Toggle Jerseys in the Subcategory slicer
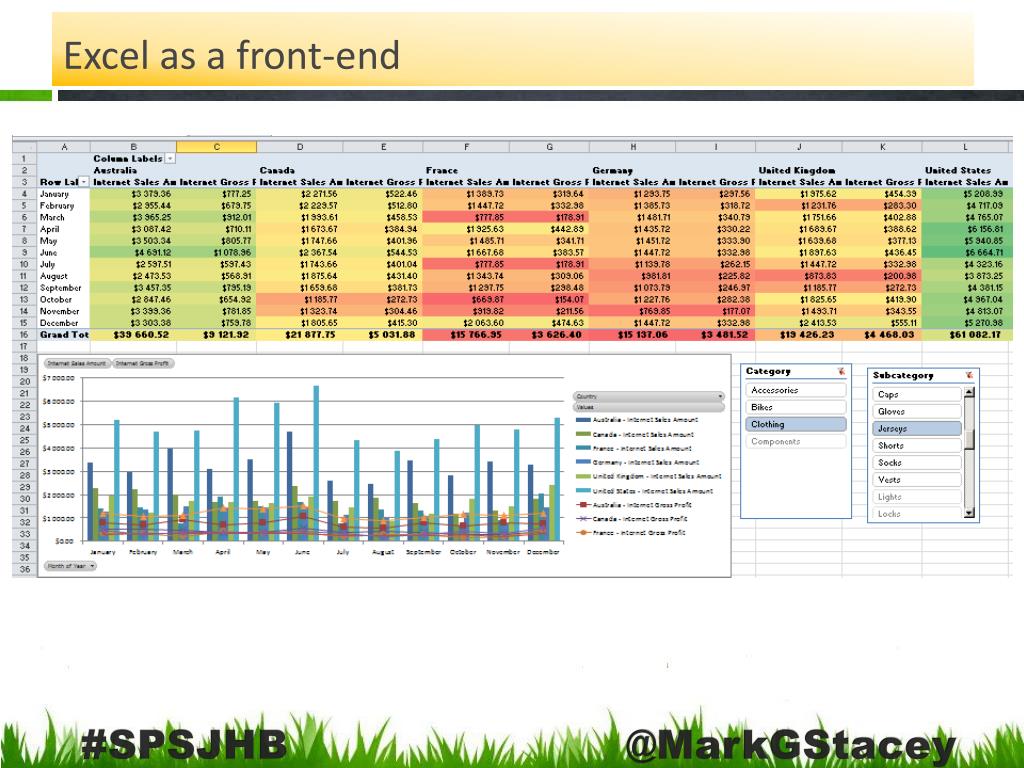This screenshot has width=1024, height=768. click(x=917, y=428)
